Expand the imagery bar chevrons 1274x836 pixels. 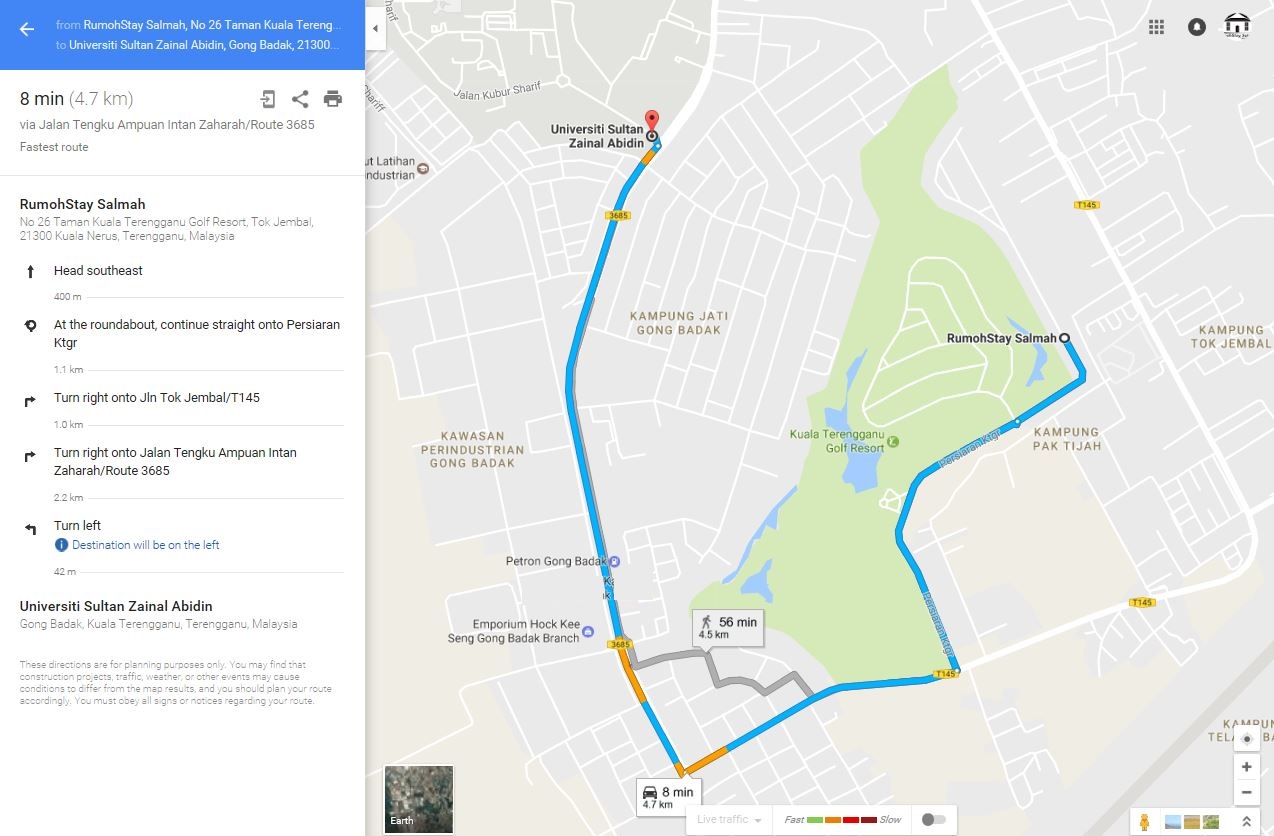pos(1246,822)
